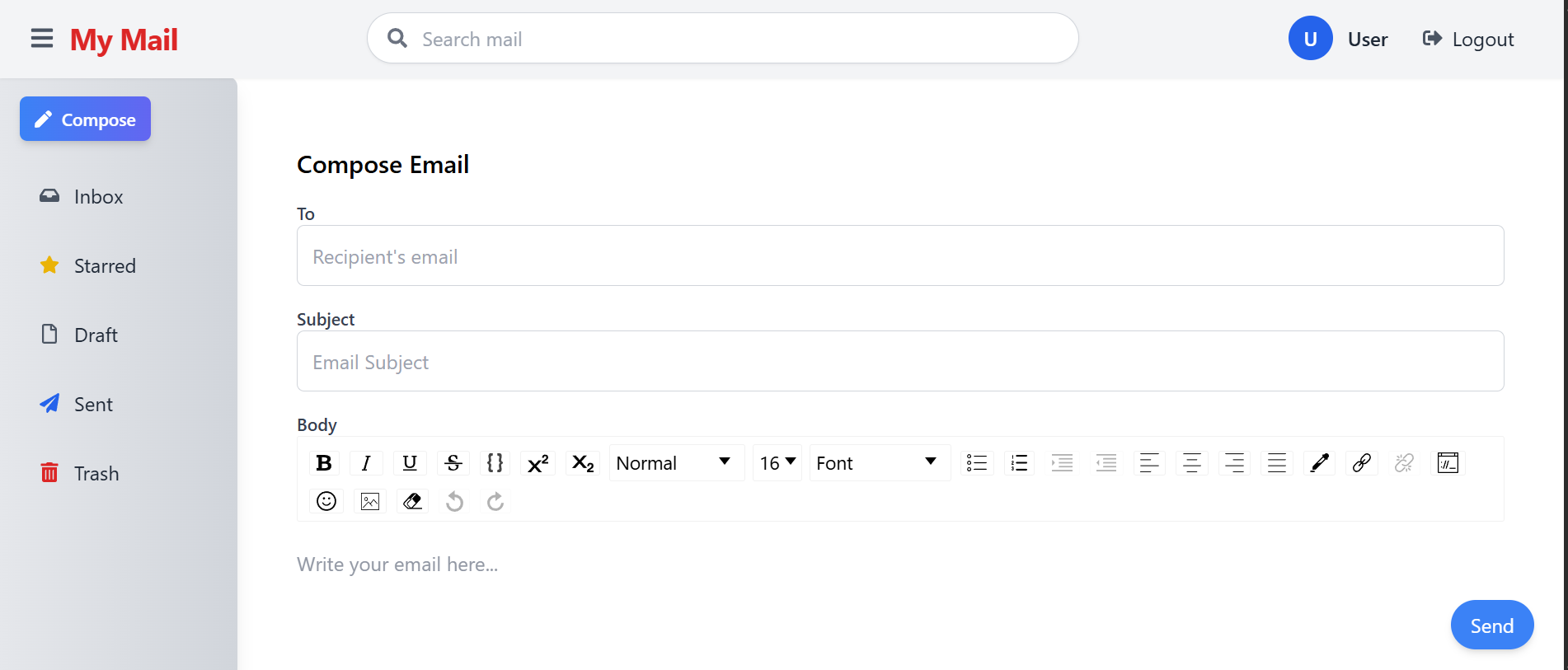Viewport: 1568px width, 670px height.
Task: Open the hamburger menu icon
Action: [x=42, y=39]
